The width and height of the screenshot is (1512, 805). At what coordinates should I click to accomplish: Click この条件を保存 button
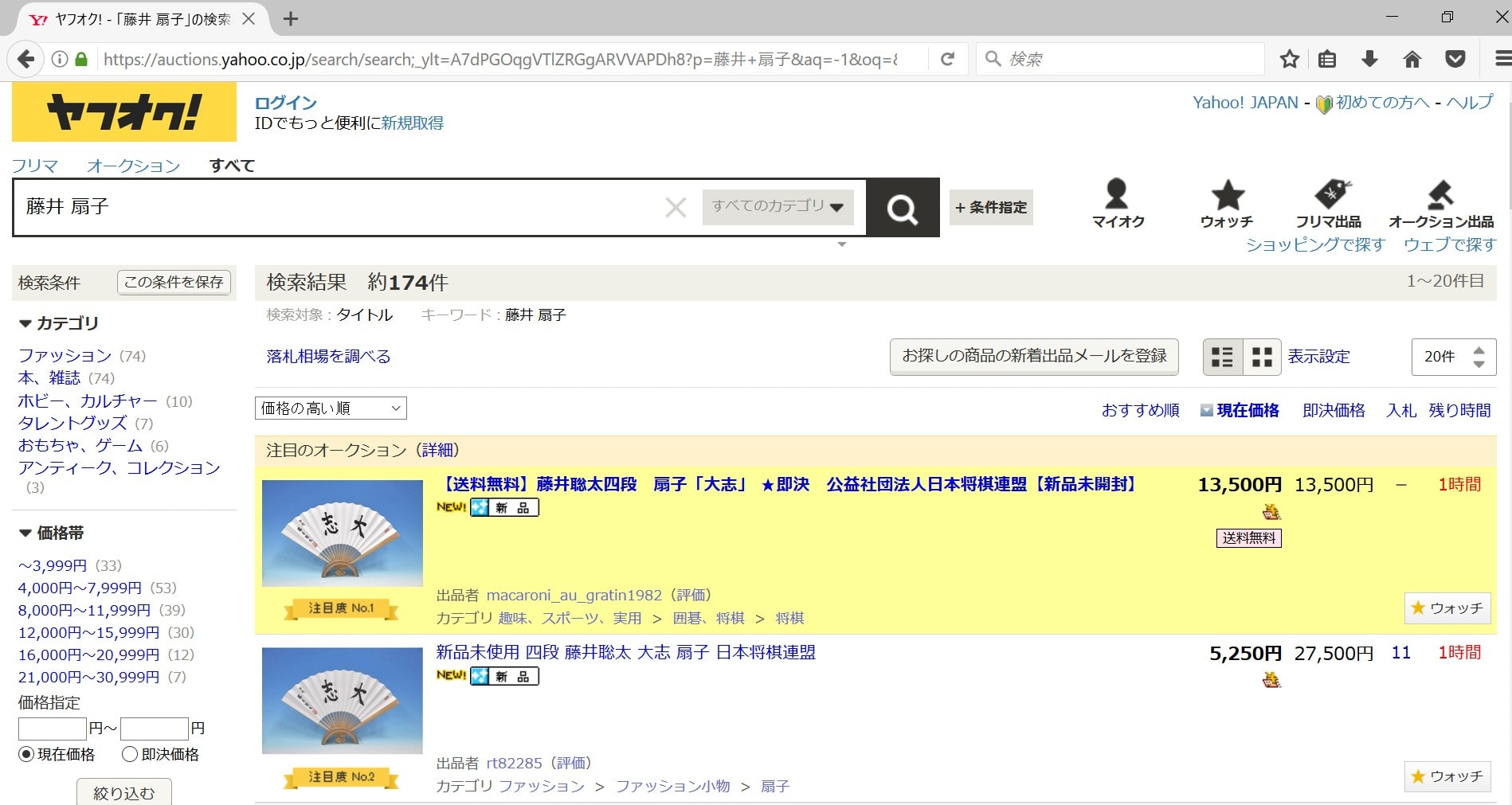[x=174, y=282]
